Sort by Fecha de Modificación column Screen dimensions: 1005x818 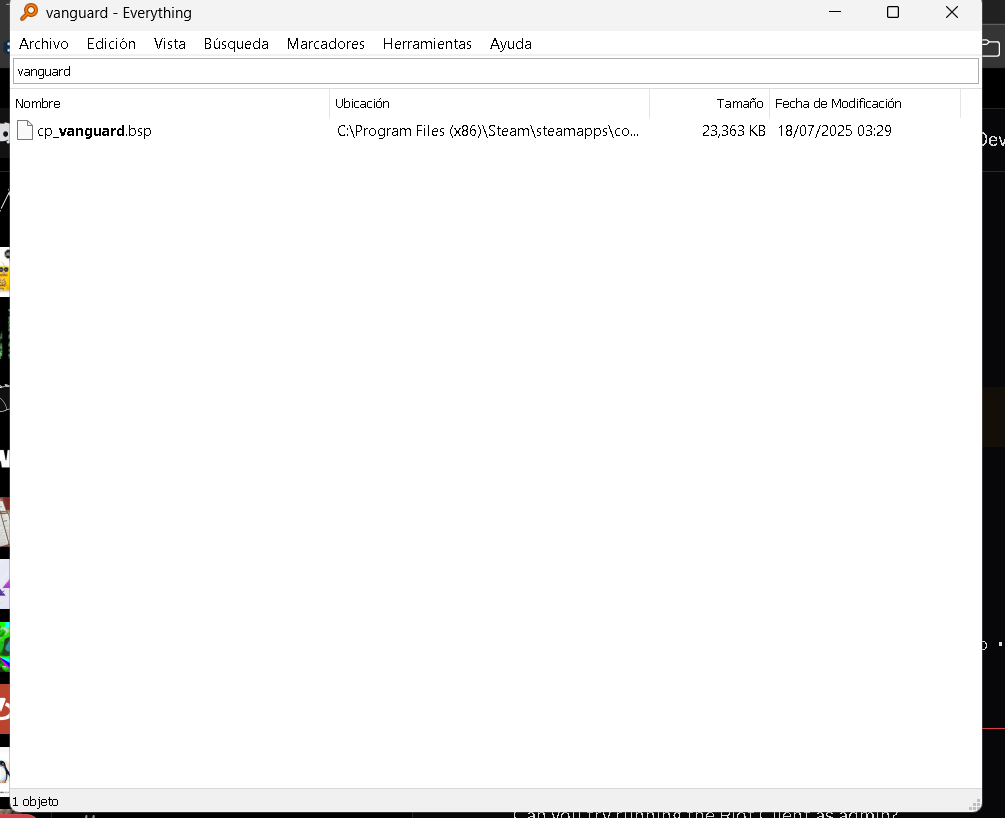[x=865, y=103]
